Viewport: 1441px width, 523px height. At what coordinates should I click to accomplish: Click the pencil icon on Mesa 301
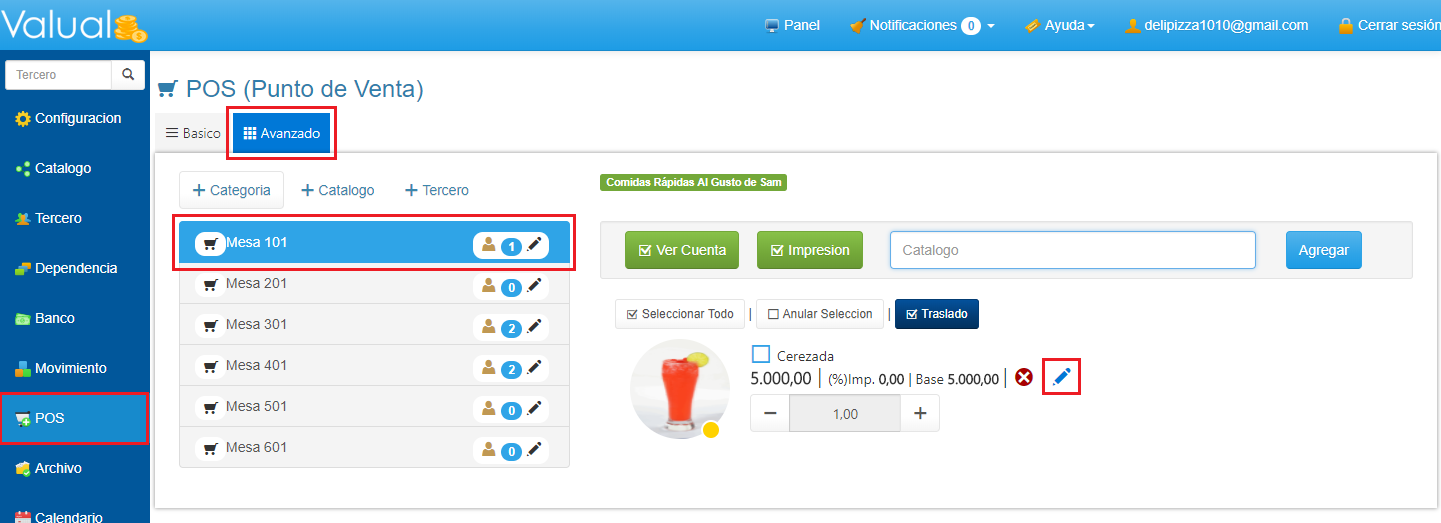[535, 326]
